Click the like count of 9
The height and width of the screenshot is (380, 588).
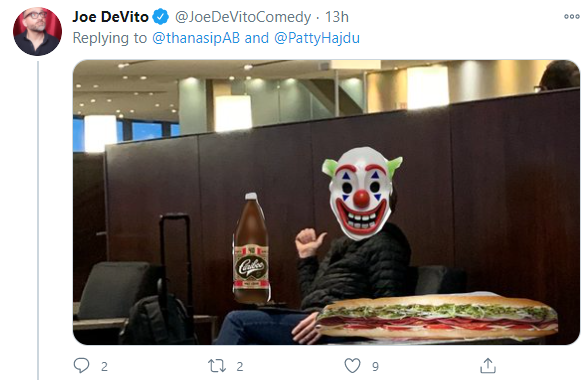point(375,366)
